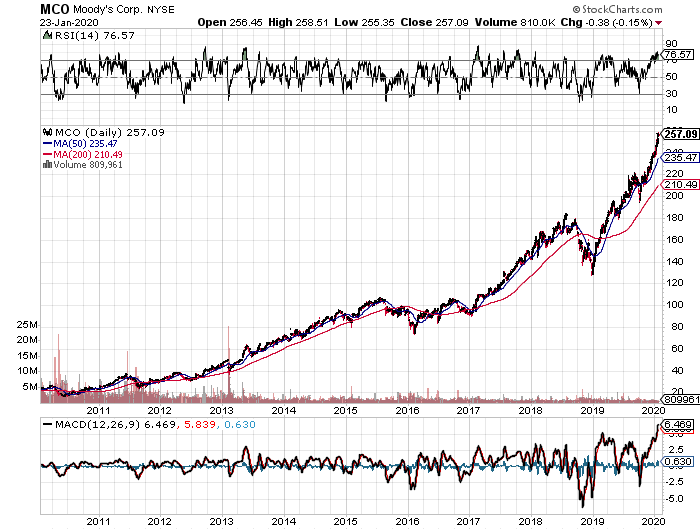Click the blue 0.630 MACD histogram value
The image size is (700, 530).
pos(240,424)
